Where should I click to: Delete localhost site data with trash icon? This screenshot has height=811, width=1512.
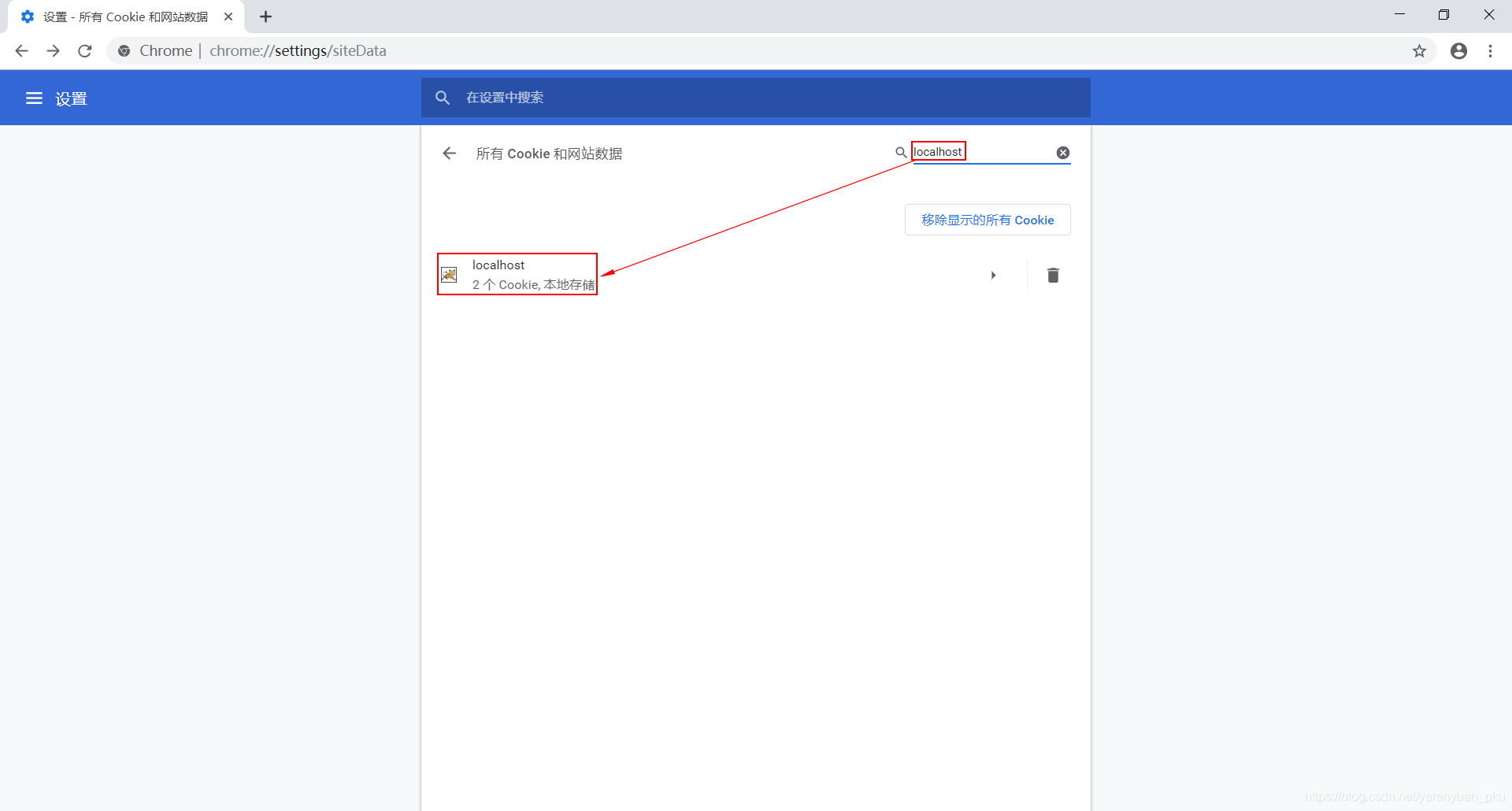1053,275
